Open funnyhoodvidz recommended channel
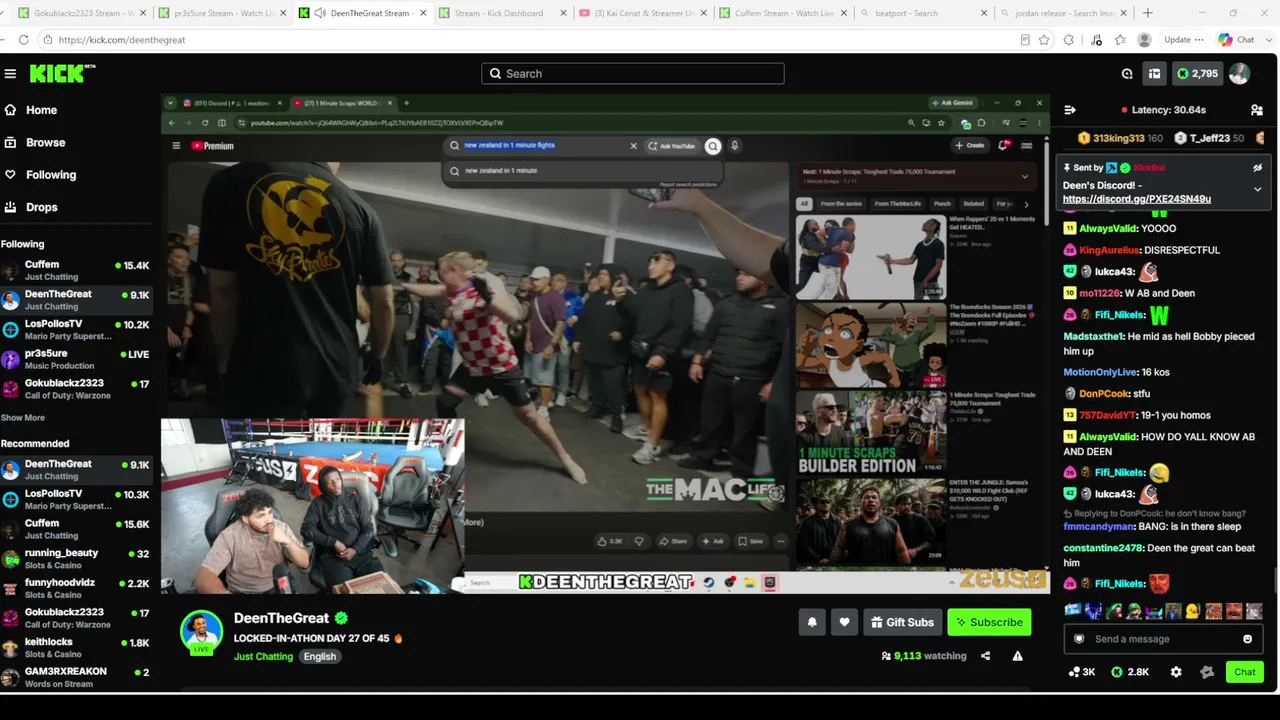Image resolution: width=1280 pixels, height=720 pixels. pyautogui.click(x=77, y=588)
